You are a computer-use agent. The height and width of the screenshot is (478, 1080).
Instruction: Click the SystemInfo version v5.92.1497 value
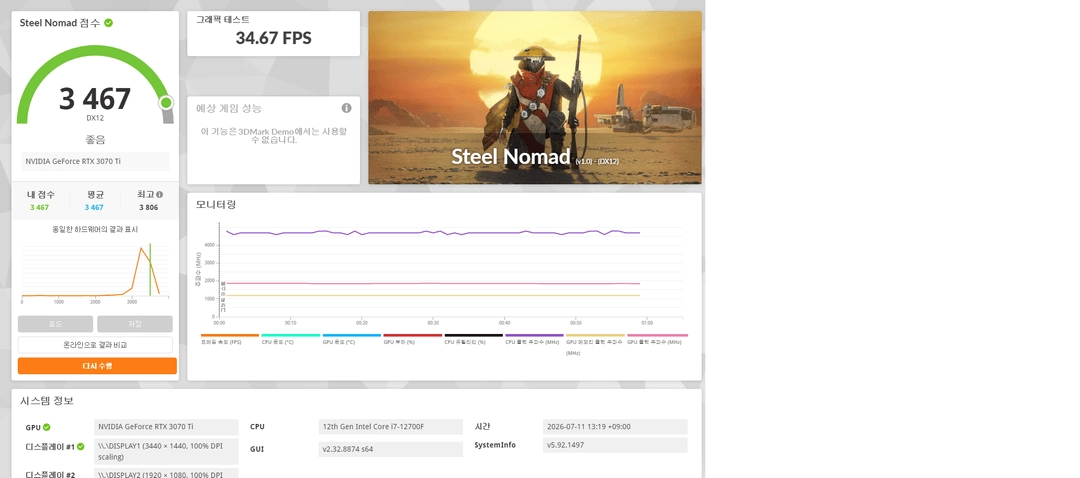(x=615, y=445)
